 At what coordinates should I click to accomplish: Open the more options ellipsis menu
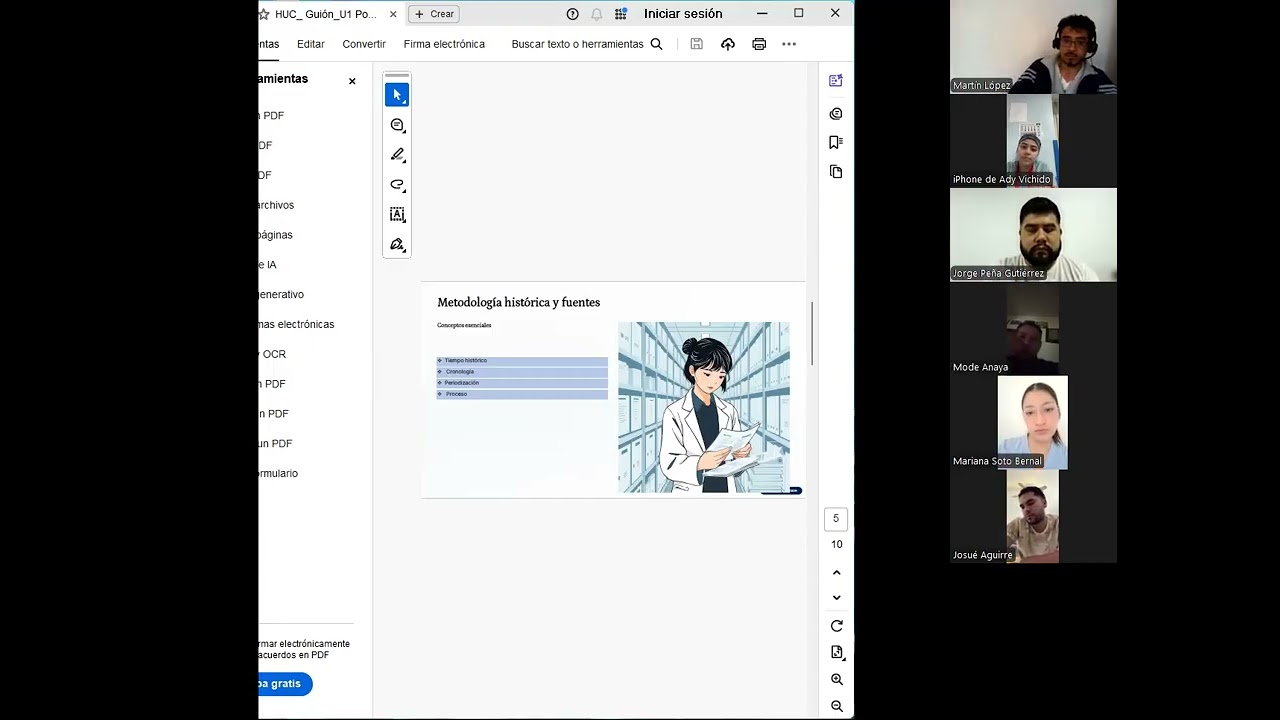[789, 44]
